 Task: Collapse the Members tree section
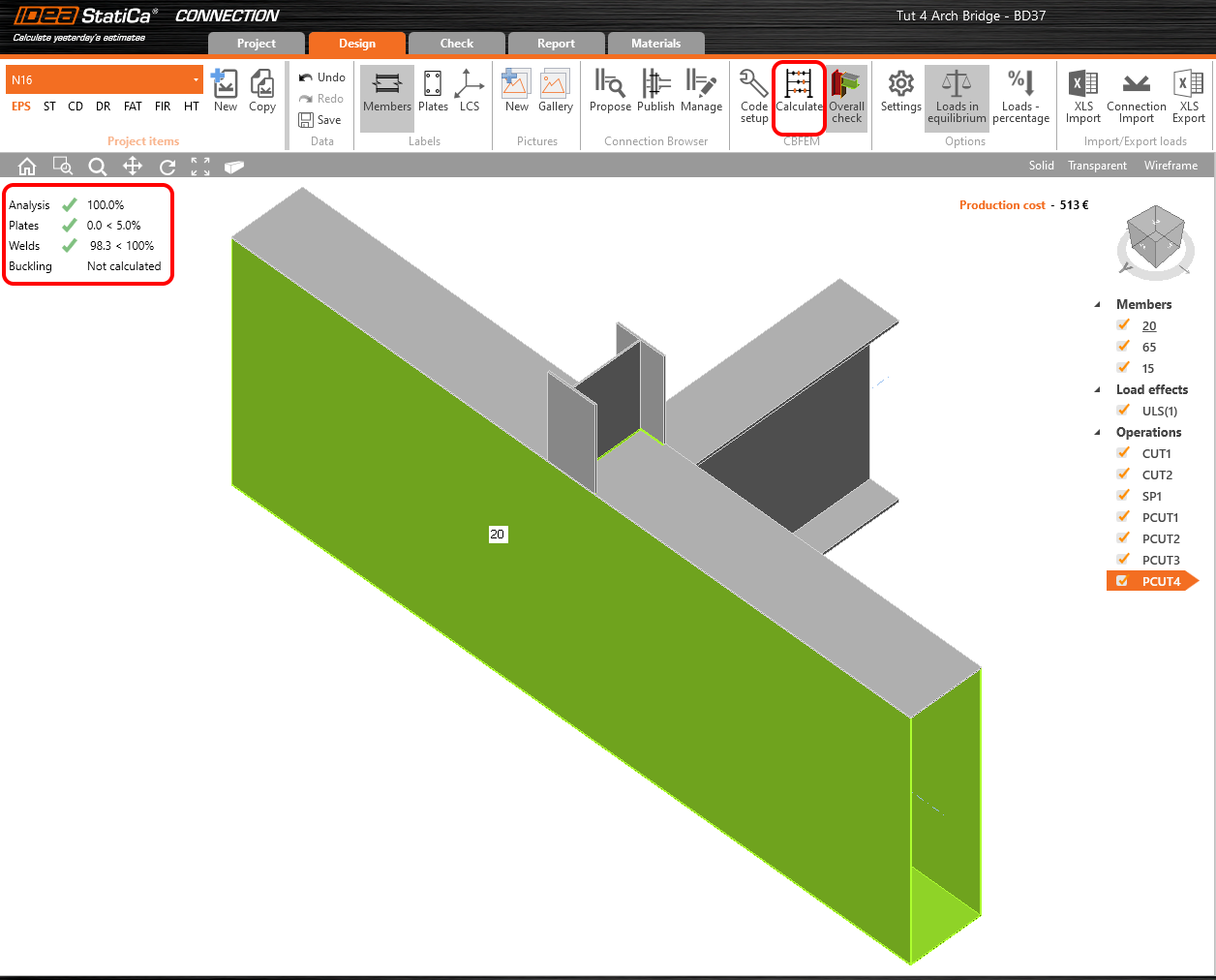tap(1097, 304)
